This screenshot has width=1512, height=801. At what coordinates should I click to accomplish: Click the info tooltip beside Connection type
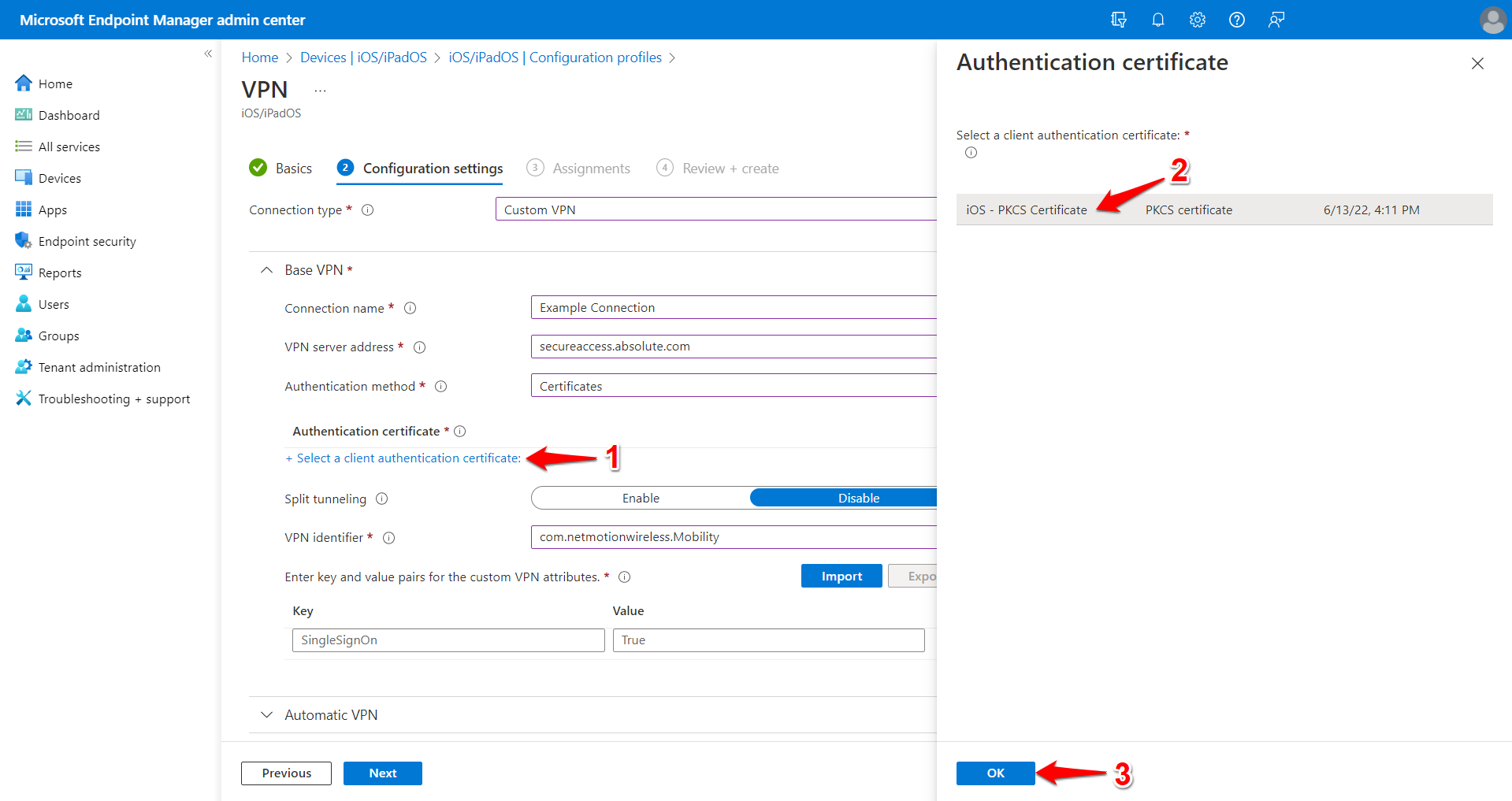(x=367, y=210)
